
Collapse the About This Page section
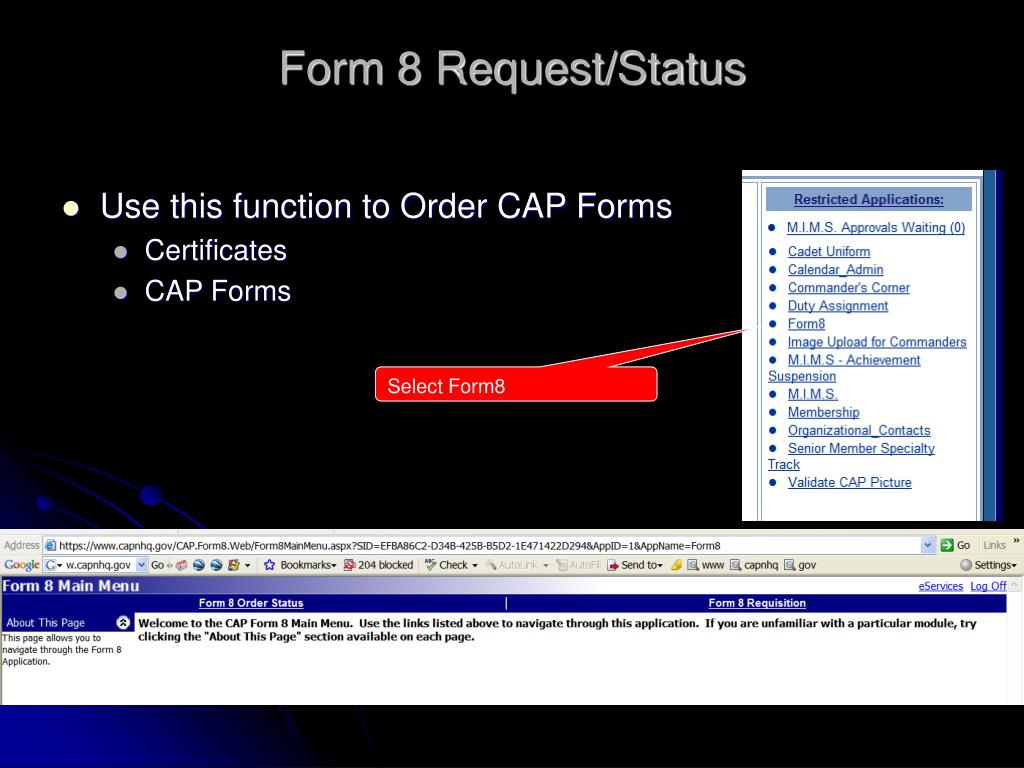123,622
